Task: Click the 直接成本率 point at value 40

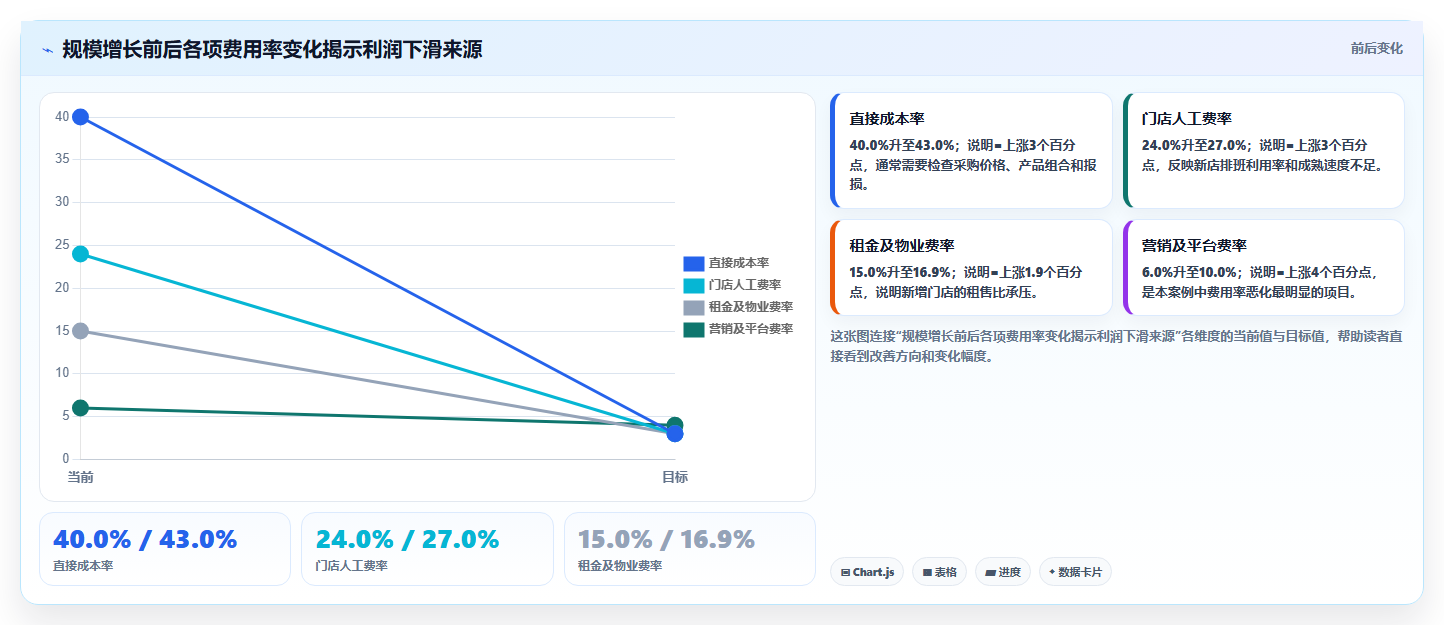Action: click(80, 117)
